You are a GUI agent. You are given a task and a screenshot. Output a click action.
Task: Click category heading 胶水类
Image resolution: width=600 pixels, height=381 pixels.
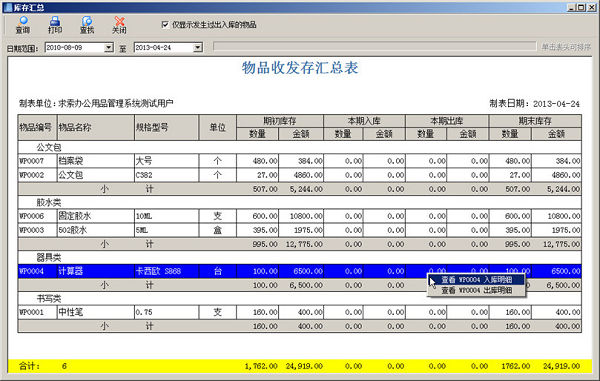(49, 202)
